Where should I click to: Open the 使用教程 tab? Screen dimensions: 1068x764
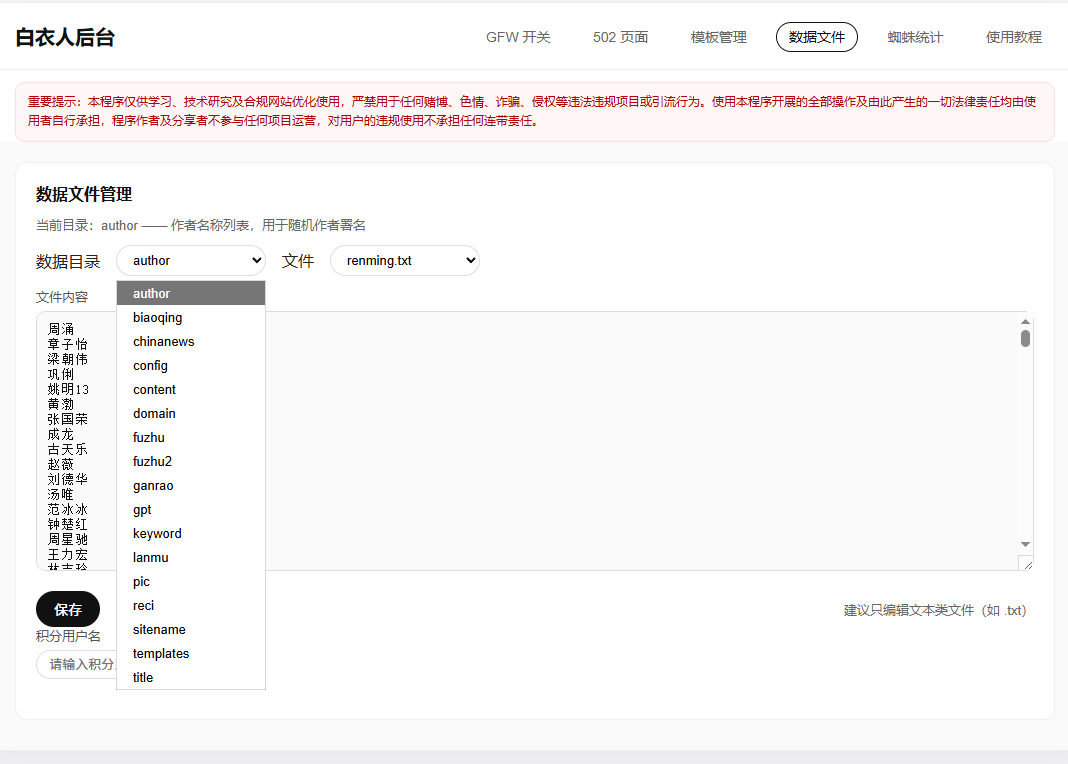(x=1013, y=37)
